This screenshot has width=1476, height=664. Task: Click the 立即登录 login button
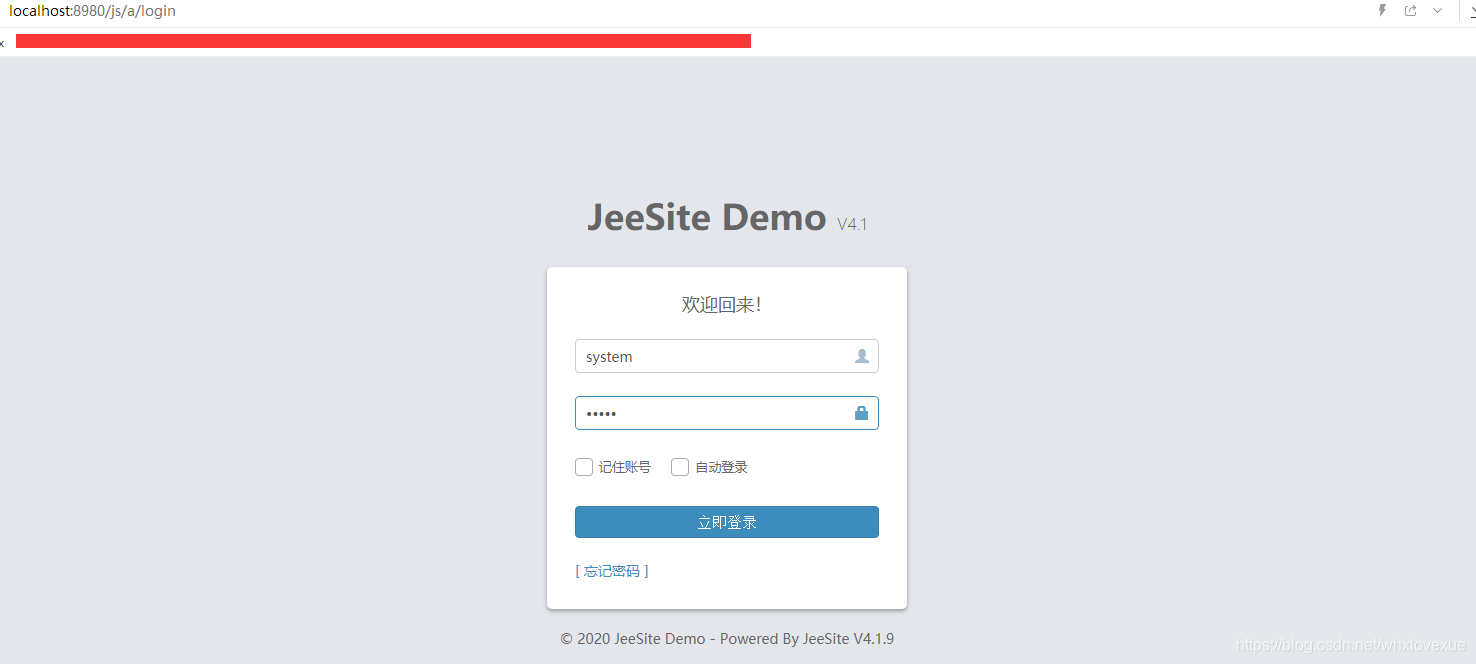pyautogui.click(x=726, y=522)
